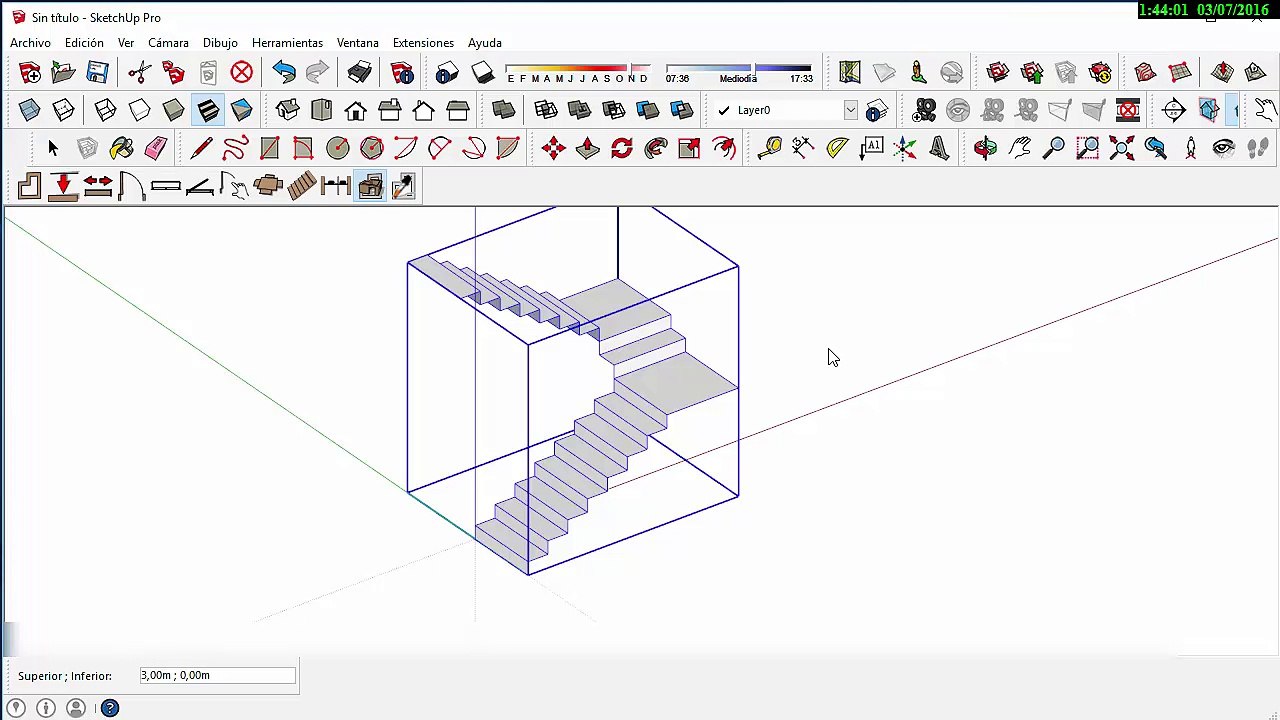The height and width of the screenshot is (720, 1280).
Task: Open the Ayuda menu
Action: [x=485, y=43]
